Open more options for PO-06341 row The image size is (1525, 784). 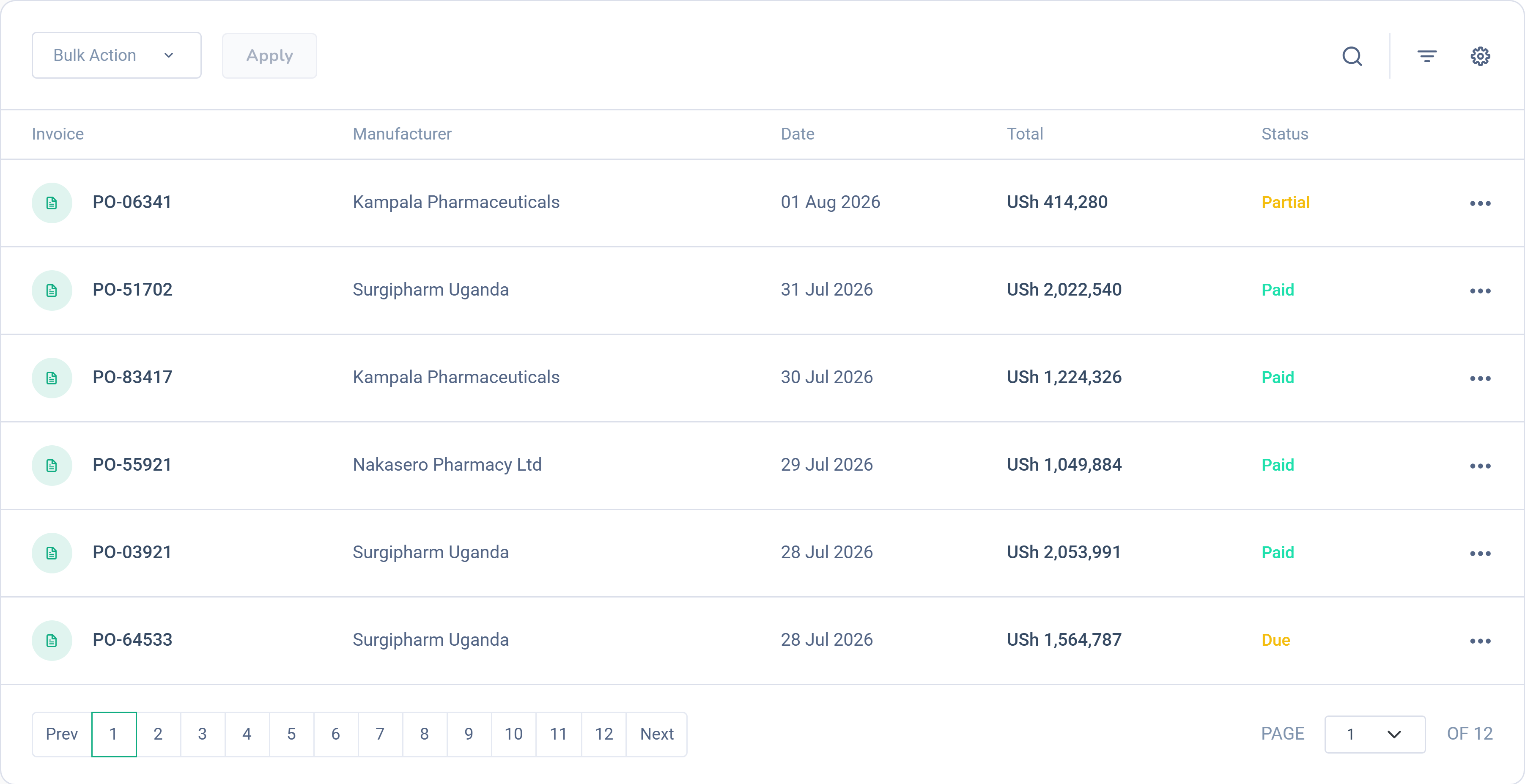coord(1480,203)
